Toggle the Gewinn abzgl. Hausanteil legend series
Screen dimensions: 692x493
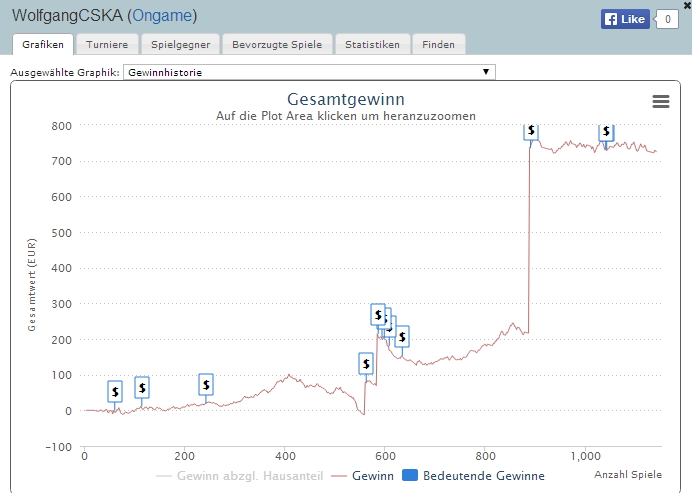[x=240, y=476]
